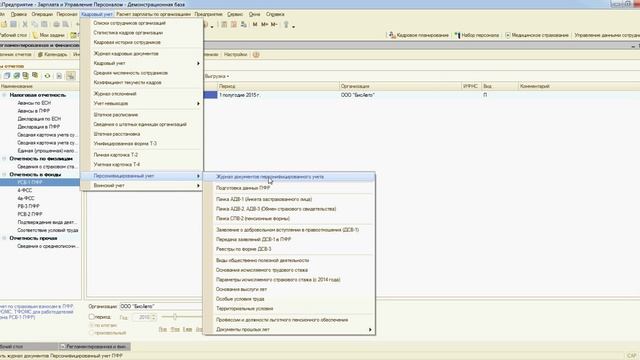Screen dimensions: 640x360
Task: Click the scissors Cut icon in toolbar
Action: point(25,24)
